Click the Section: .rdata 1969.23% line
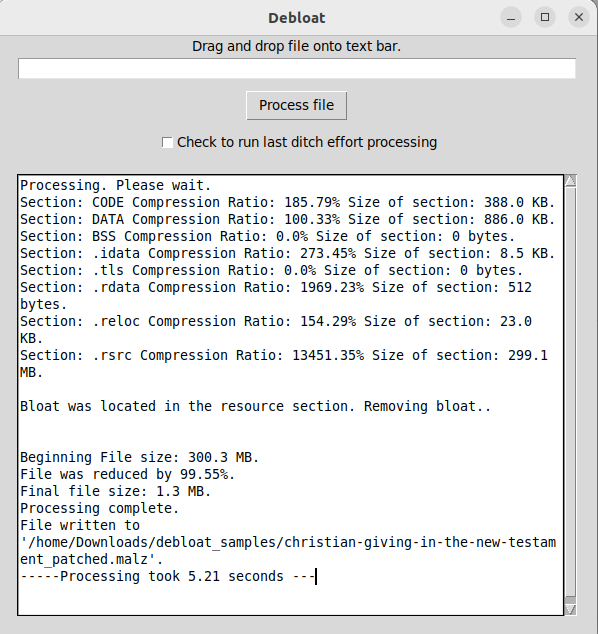598x634 pixels. click(x=276, y=296)
